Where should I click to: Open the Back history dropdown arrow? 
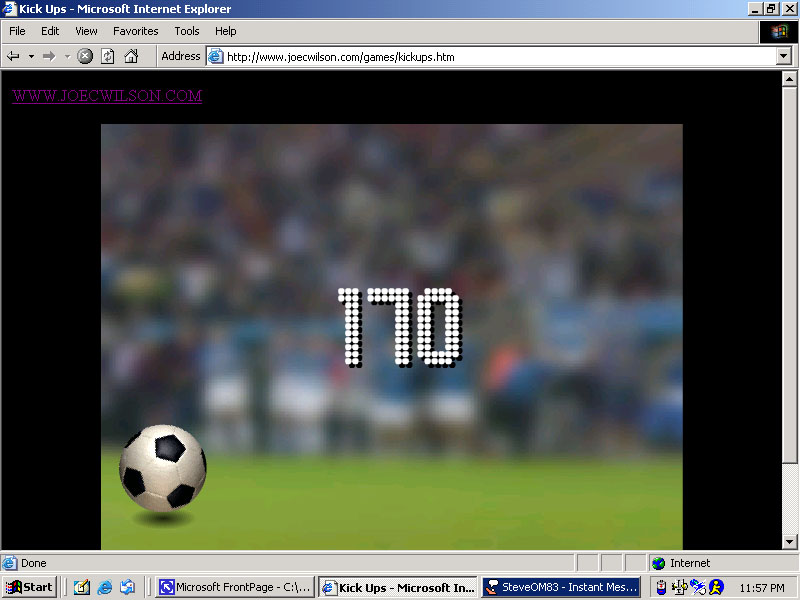[31, 57]
